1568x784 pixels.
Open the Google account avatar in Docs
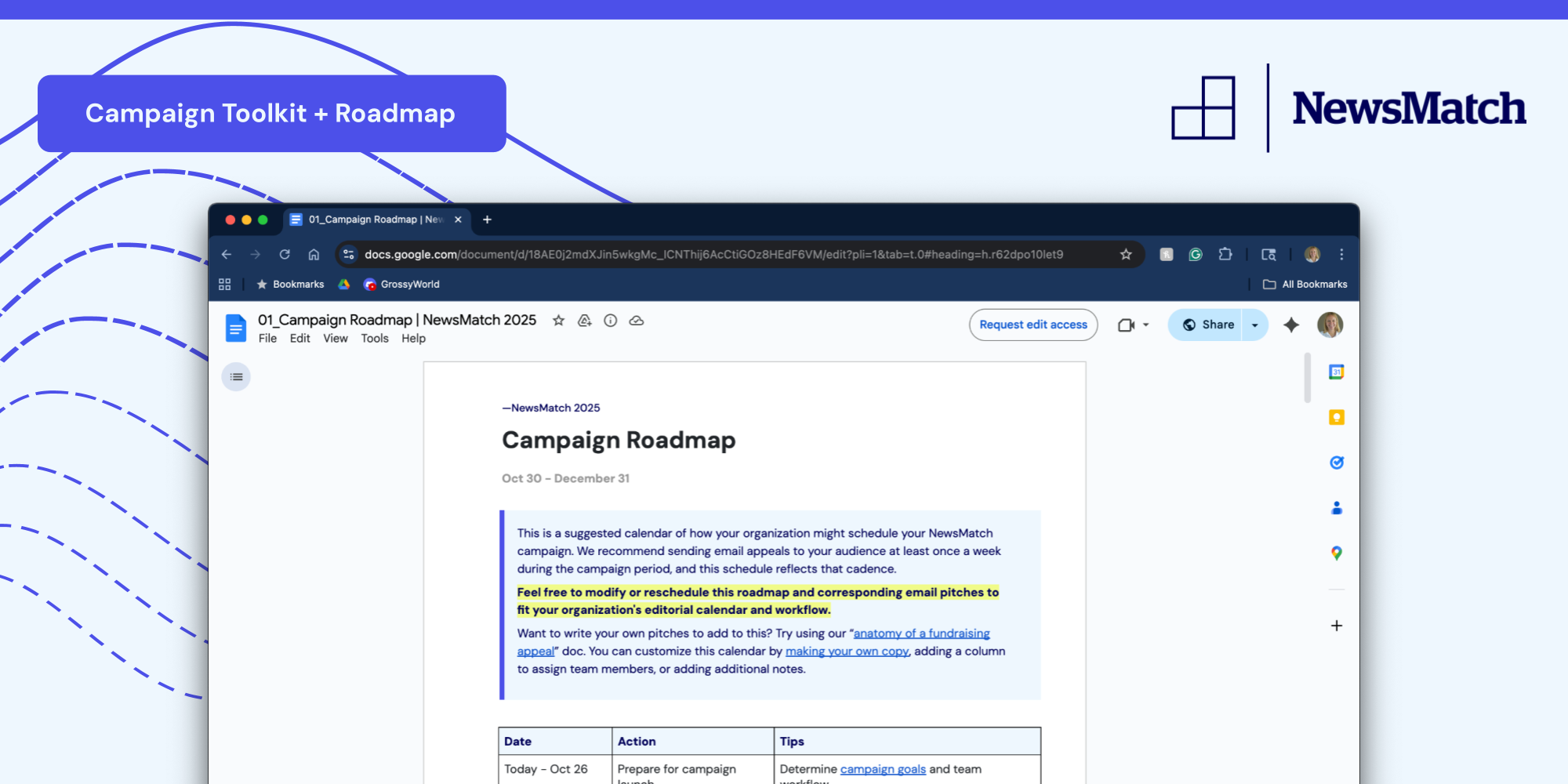pos(1330,325)
